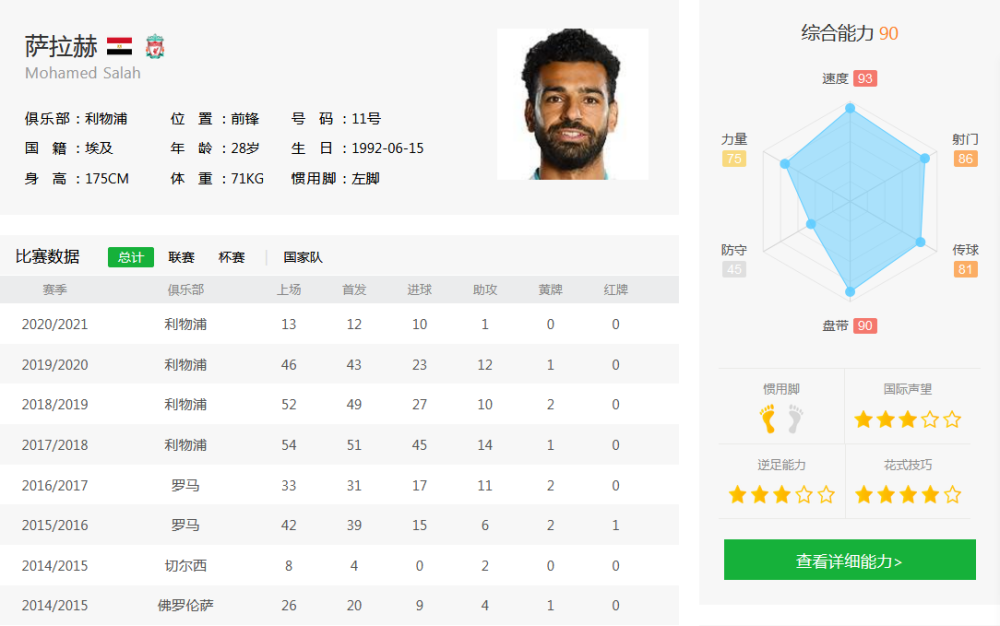Click the speed rating 93 badge
Screen dimensions: 1000x626
pyautogui.click(x=865, y=78)
